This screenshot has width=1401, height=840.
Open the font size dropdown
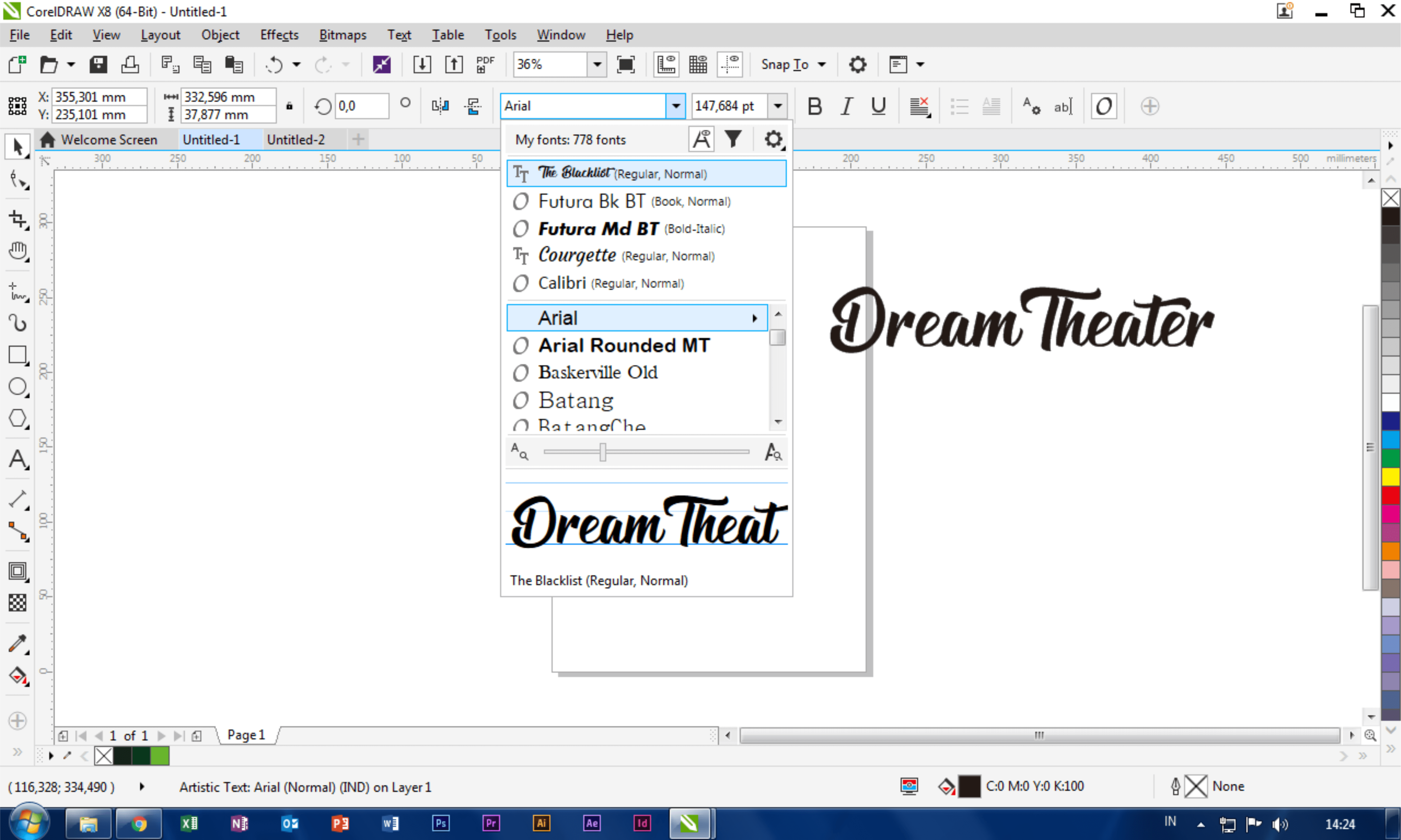778,106
